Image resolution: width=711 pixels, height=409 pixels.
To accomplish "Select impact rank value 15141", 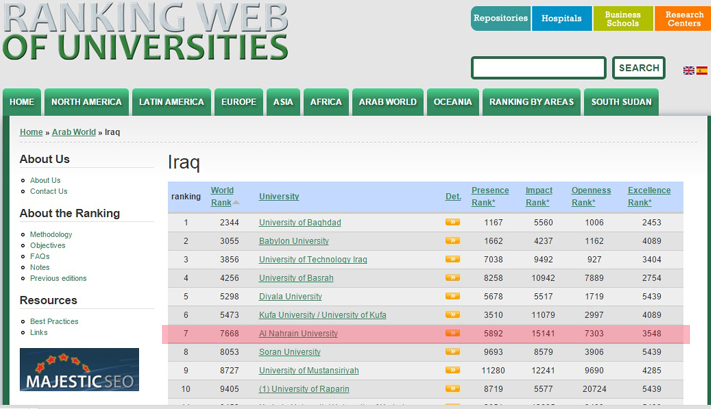I will coord(543,333).
